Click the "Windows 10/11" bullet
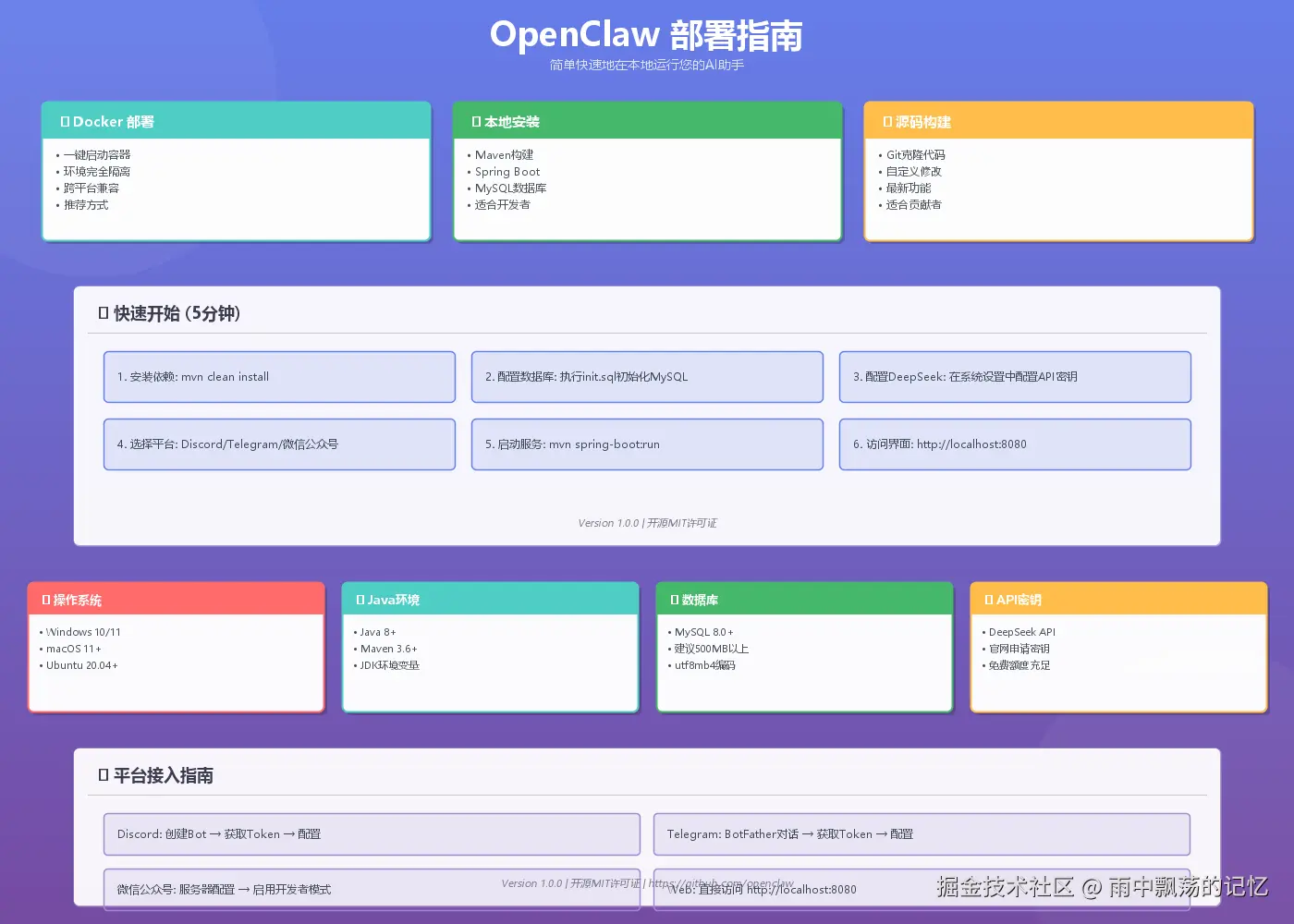This screenshot has height=924, width=1294. point(79,632)
